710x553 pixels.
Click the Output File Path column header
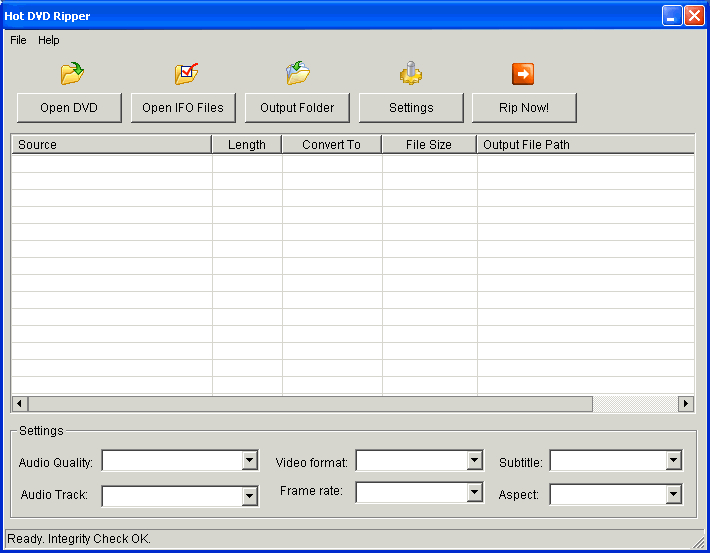[585, 144]
